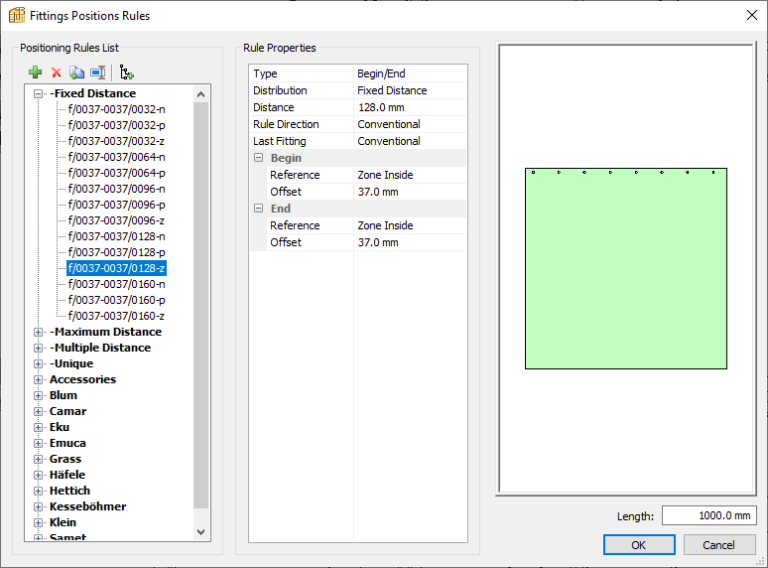Viewport: 768px width, 568px height.
Task: Open the Rule Direction Conventional value
Action: [x=410, y=124]
